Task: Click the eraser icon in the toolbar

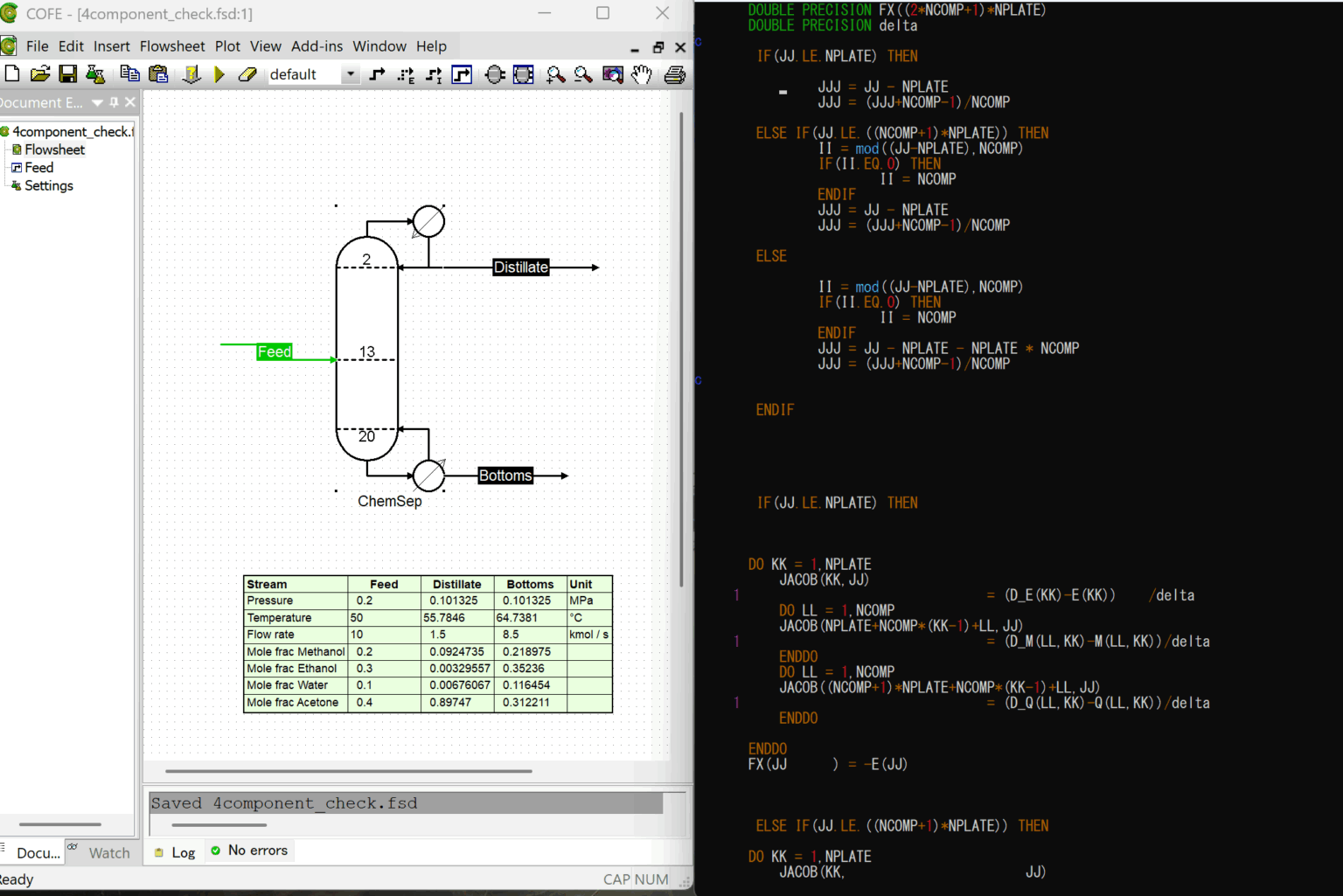Action: (247, 75)
